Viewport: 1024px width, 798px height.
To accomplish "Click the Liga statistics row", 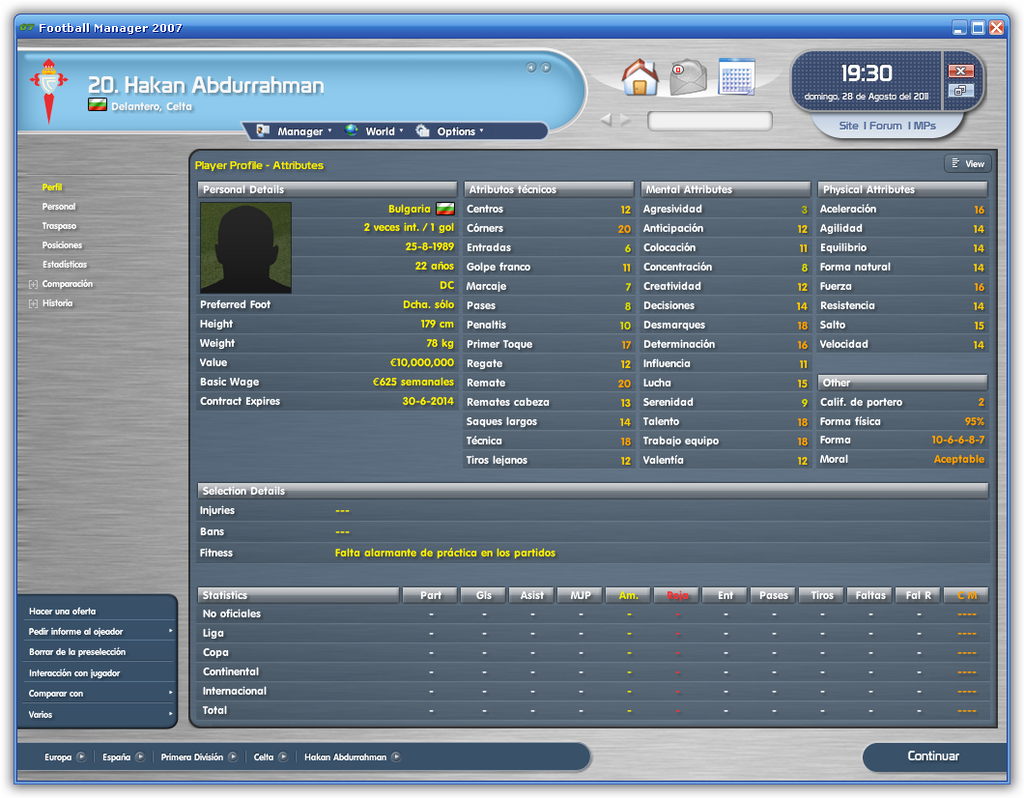I will click(x=592, y=633).
